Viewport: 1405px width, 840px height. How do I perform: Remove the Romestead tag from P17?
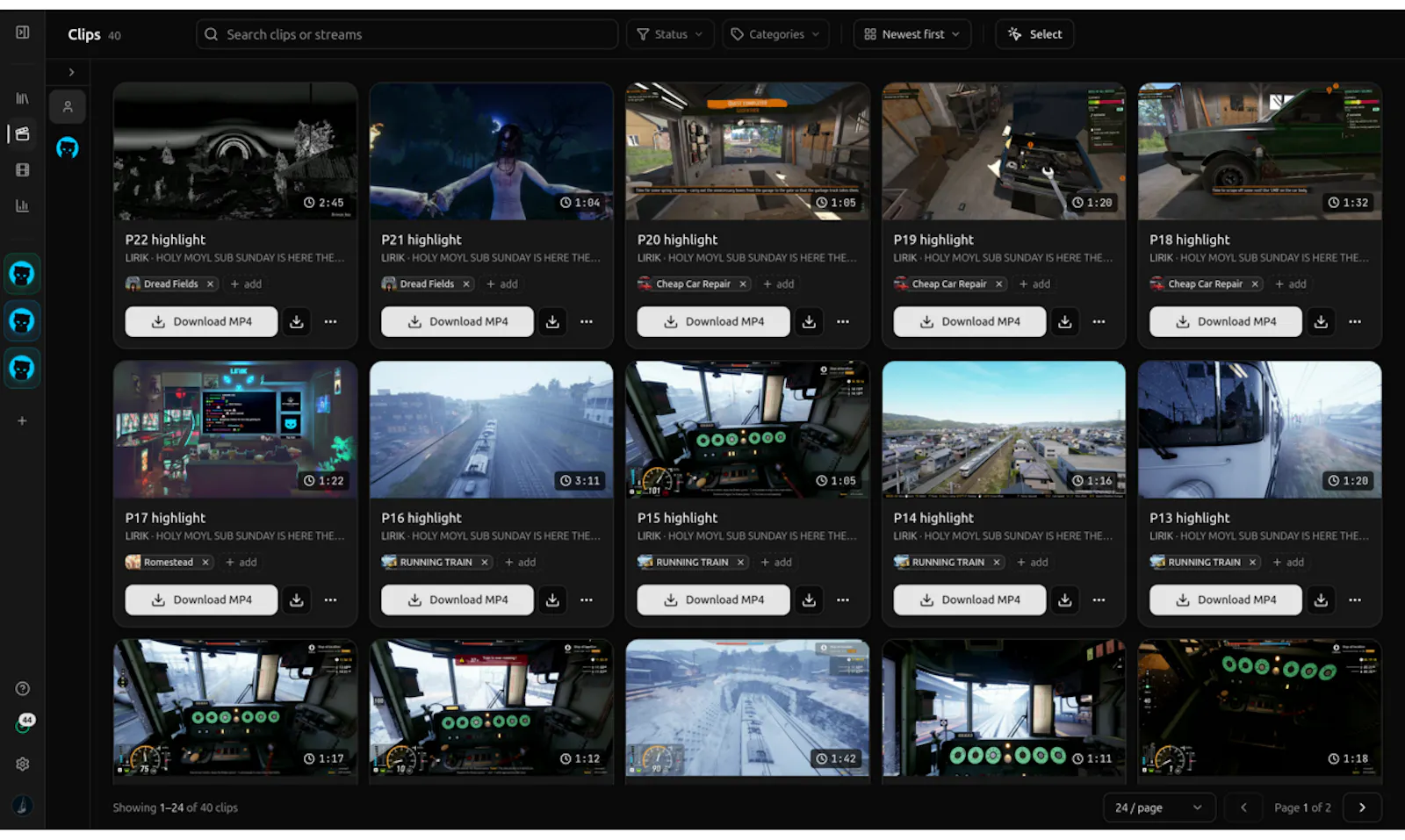click(x=205, y=563)
